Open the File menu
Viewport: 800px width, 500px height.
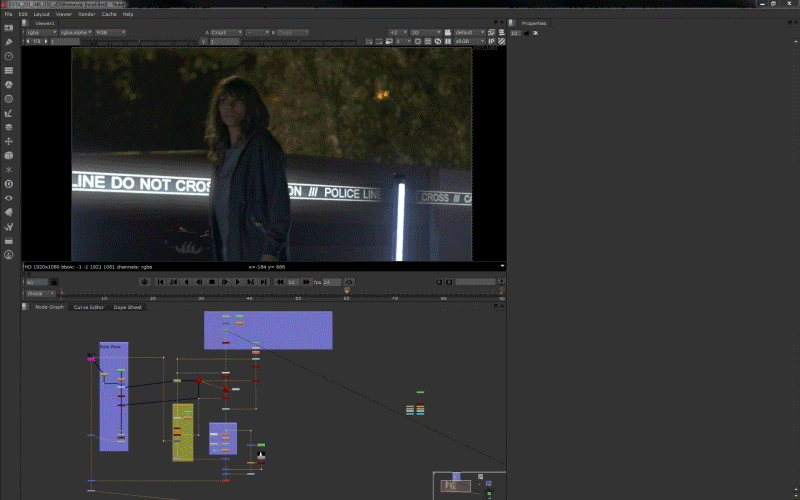tap(8, 14)
